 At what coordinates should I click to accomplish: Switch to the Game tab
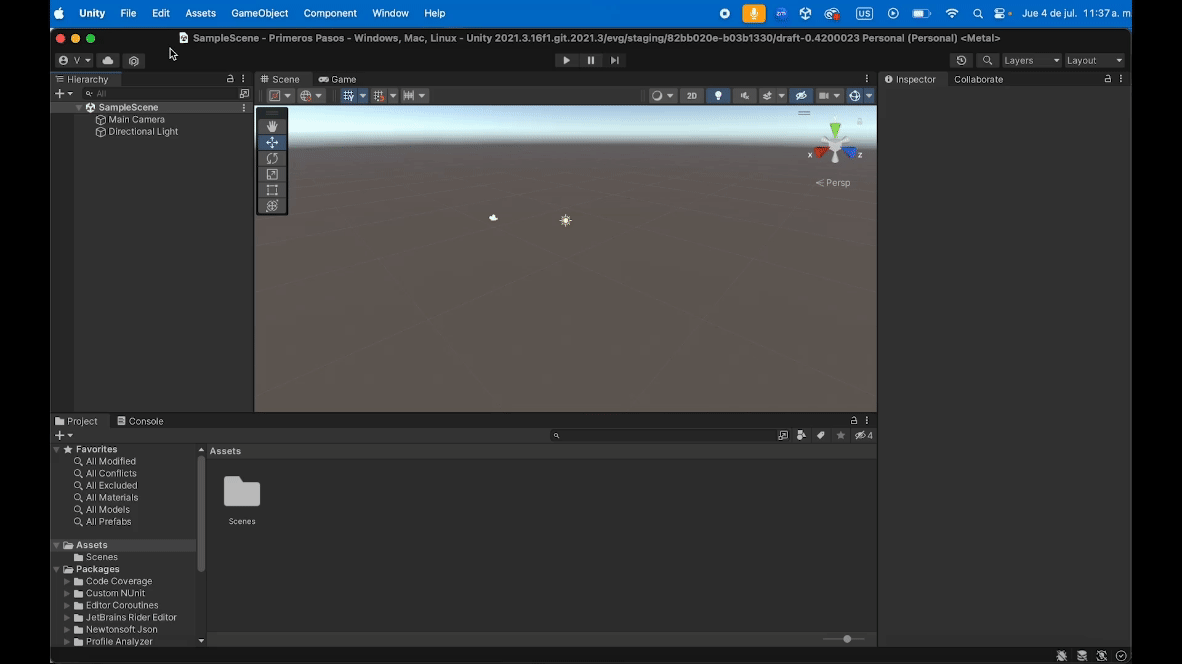tap(338, 79)
